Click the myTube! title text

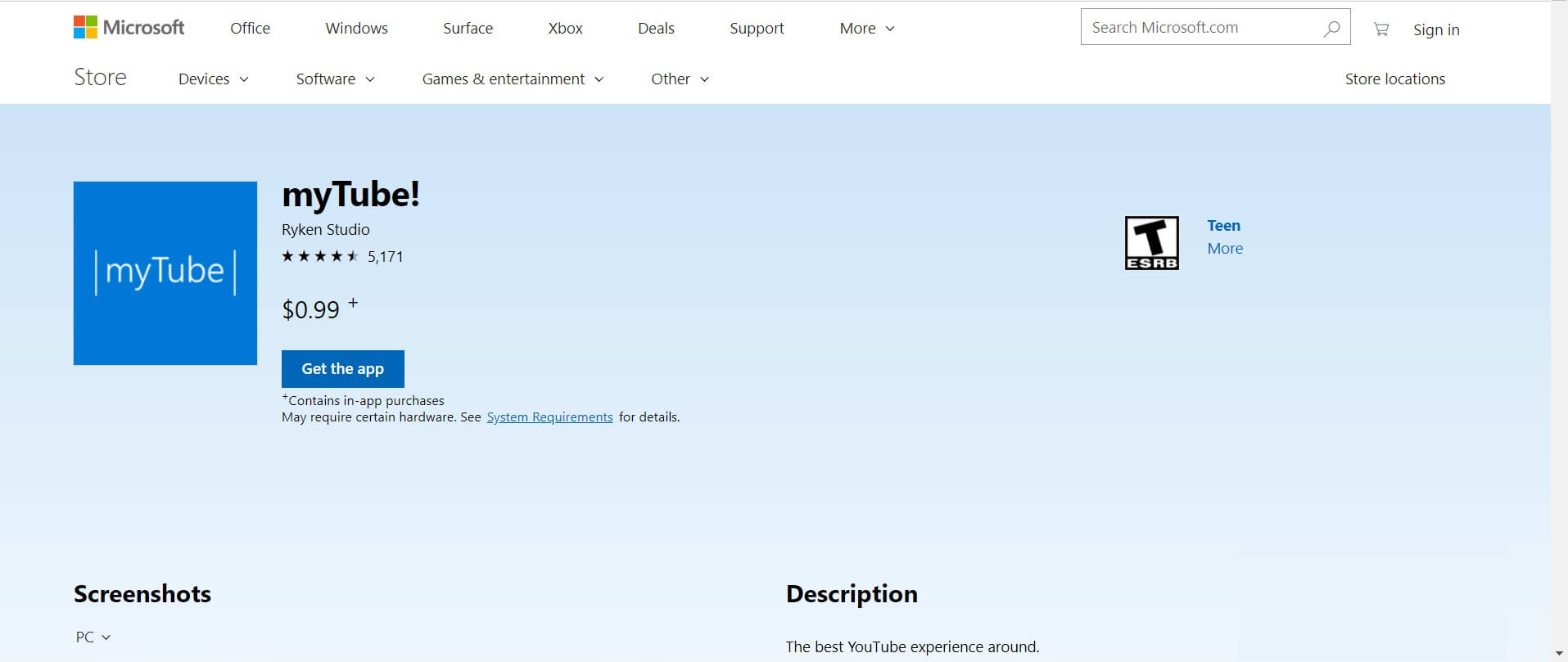(x=350, y=195)
